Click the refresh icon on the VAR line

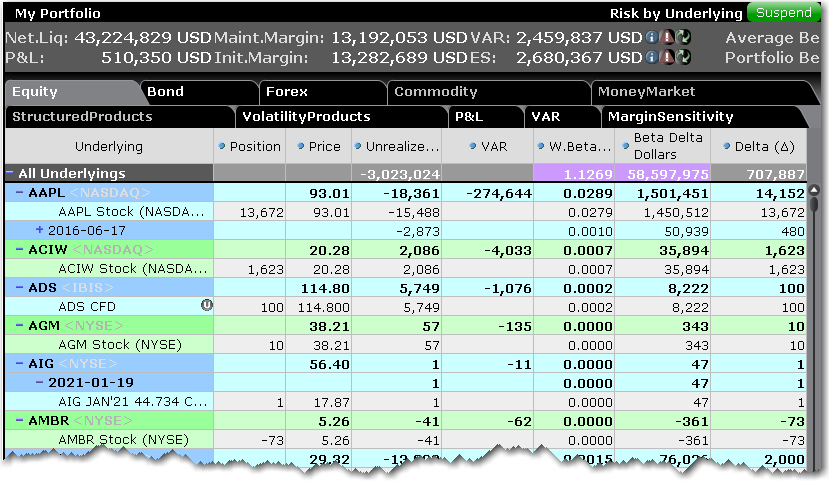click(x=683, y=38)
